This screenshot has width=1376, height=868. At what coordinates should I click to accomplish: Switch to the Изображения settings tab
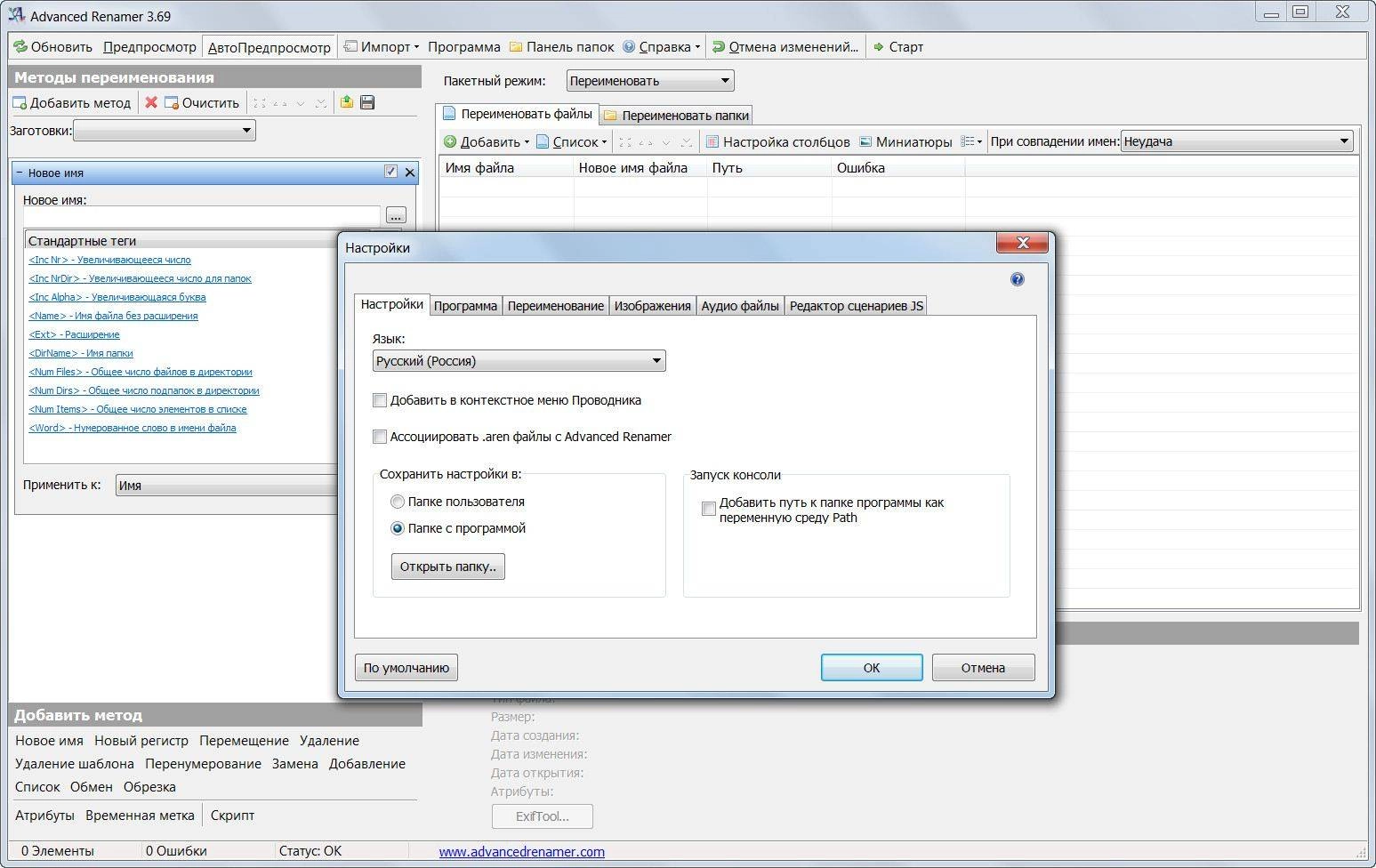point(652,306)
